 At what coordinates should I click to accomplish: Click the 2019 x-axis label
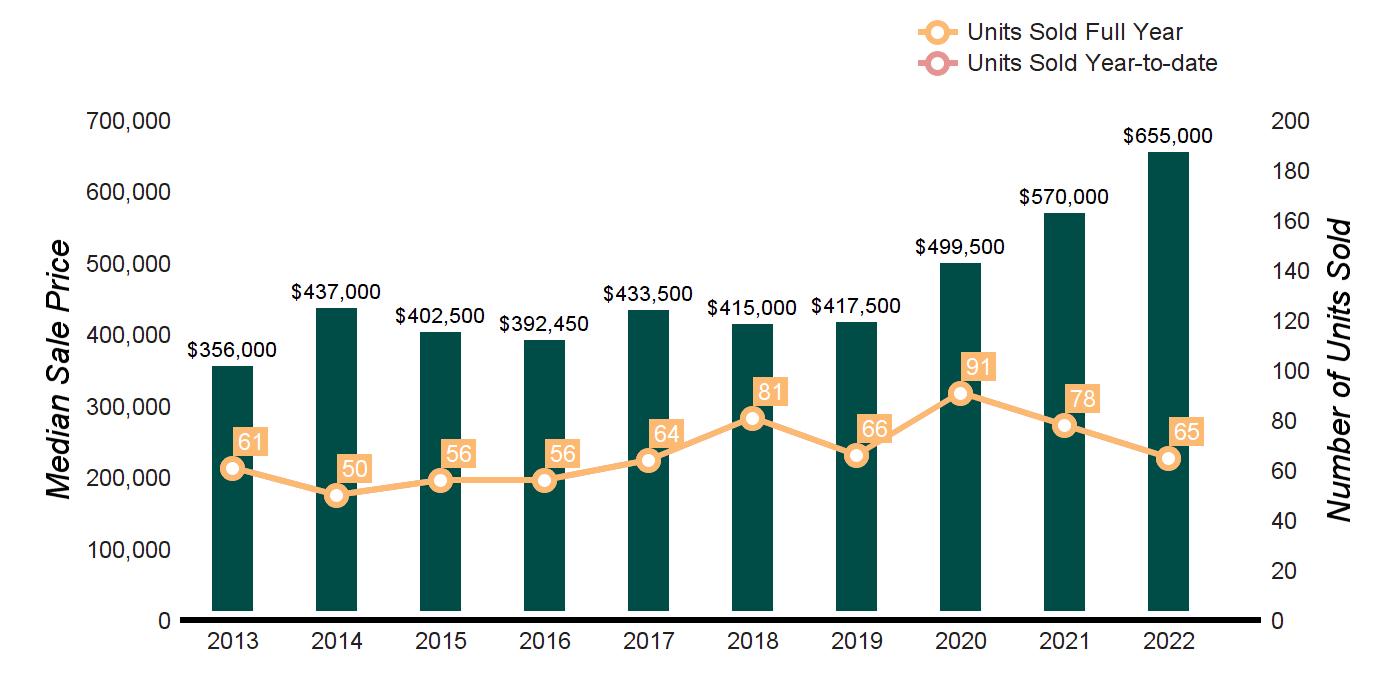point(856,642)
